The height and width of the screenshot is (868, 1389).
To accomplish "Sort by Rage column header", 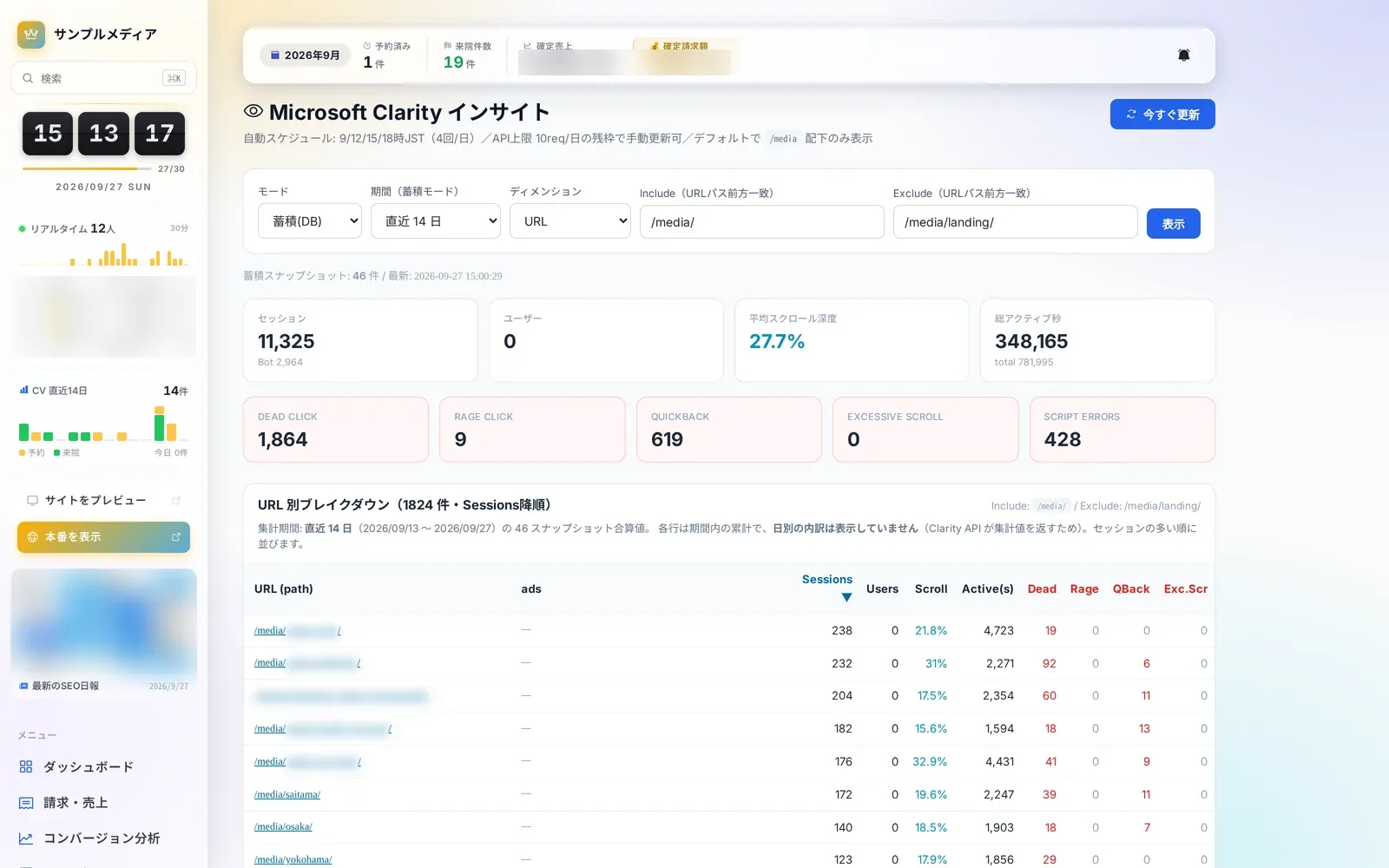I will tap(1084, 589).
